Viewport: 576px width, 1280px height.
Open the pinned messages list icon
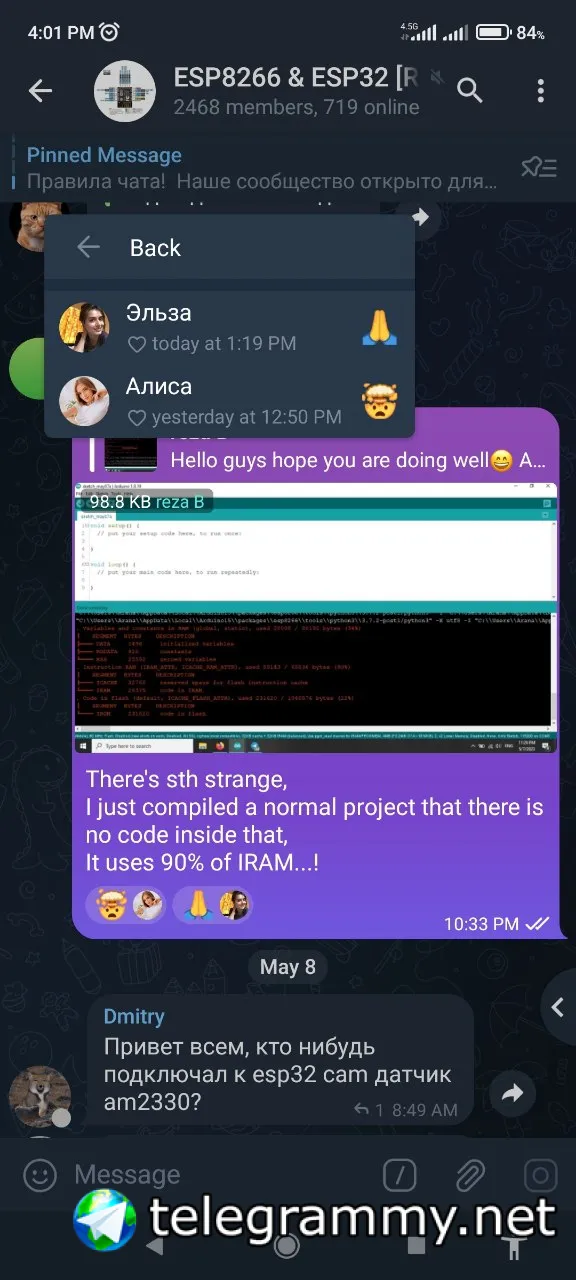click(539, 167)
